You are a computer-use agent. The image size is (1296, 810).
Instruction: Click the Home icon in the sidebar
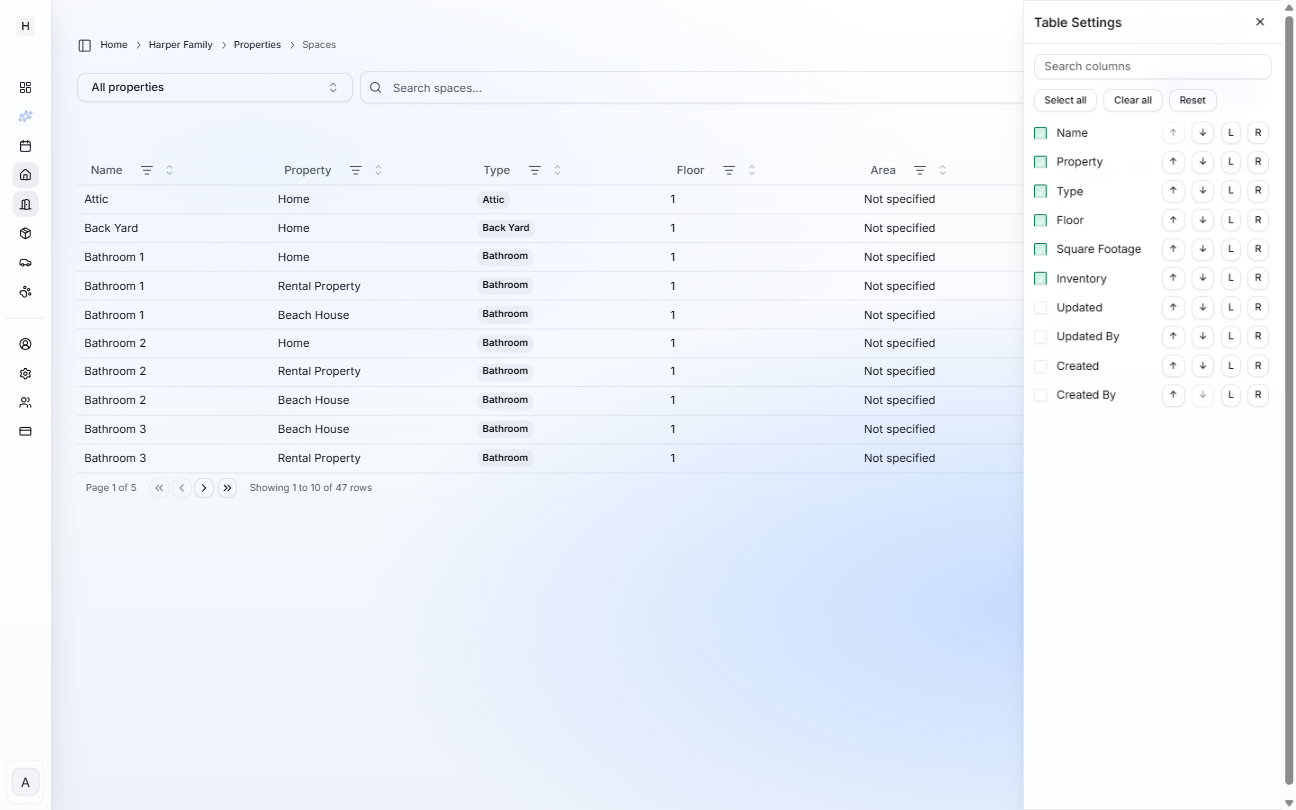[x=25, y=175]
